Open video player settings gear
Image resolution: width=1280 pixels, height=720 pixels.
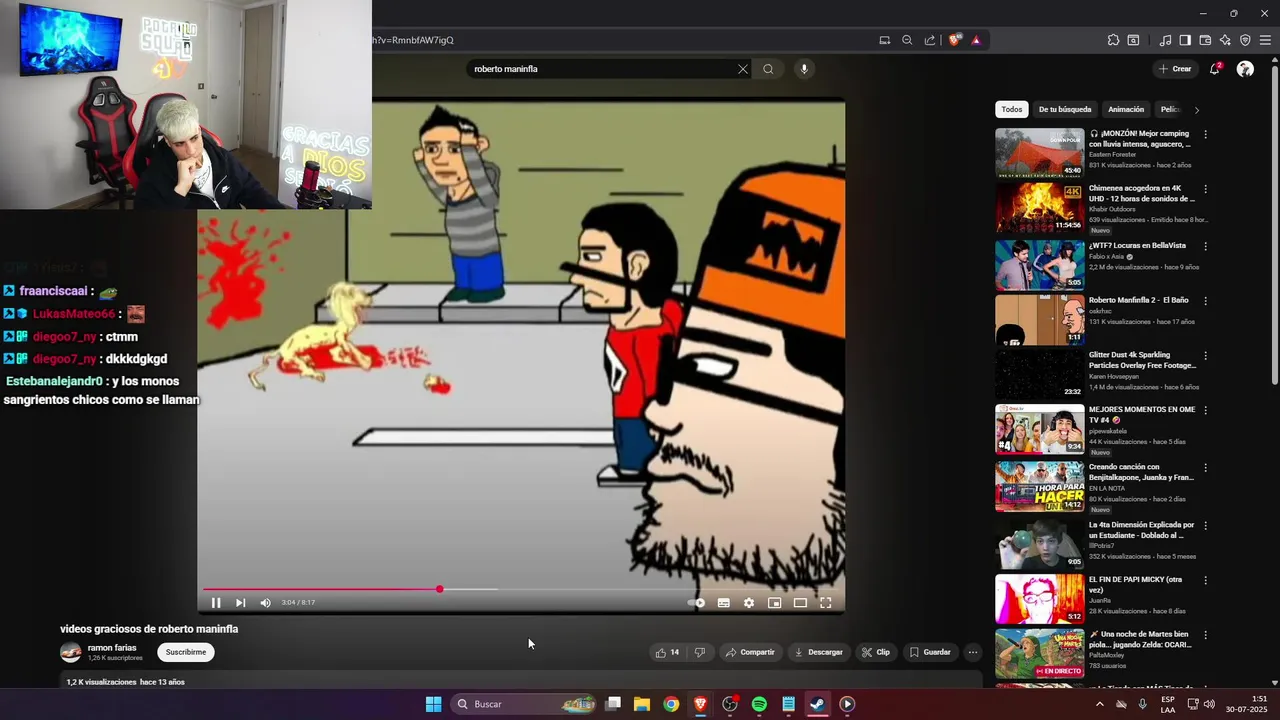coord(748,603)
